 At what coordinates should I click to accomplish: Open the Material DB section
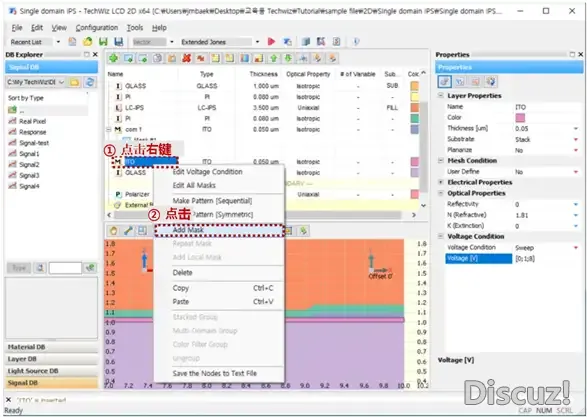(x=51, y=347)
